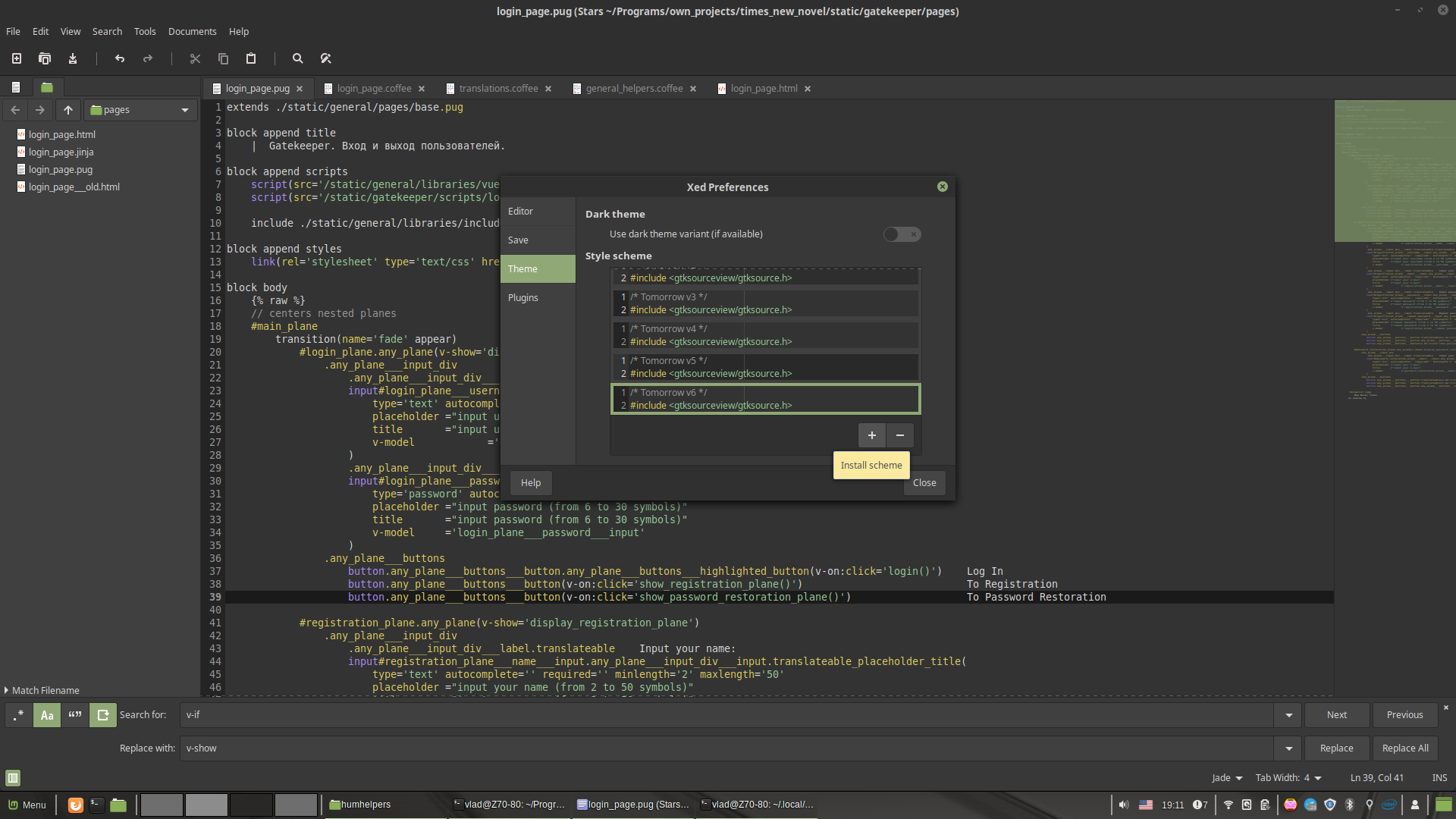The width and height of the screenshot is (1456, 819).
Task: Select the Tomorrow v4 style scheme
Action: (766, 335)
